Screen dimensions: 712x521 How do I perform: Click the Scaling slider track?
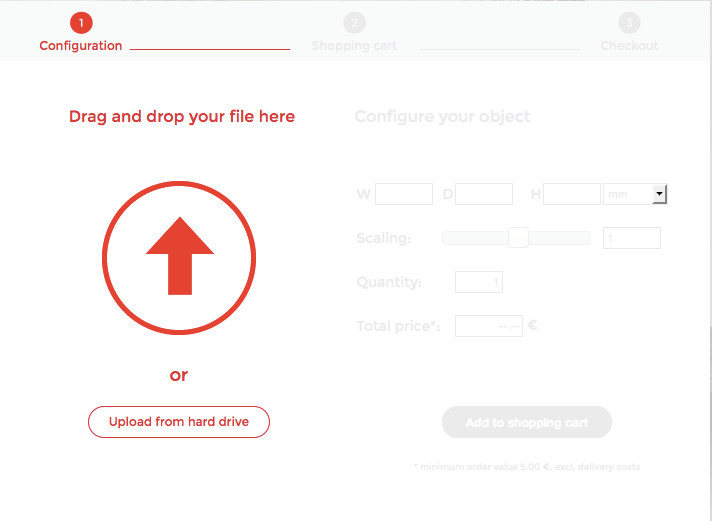tap(516, 238)
